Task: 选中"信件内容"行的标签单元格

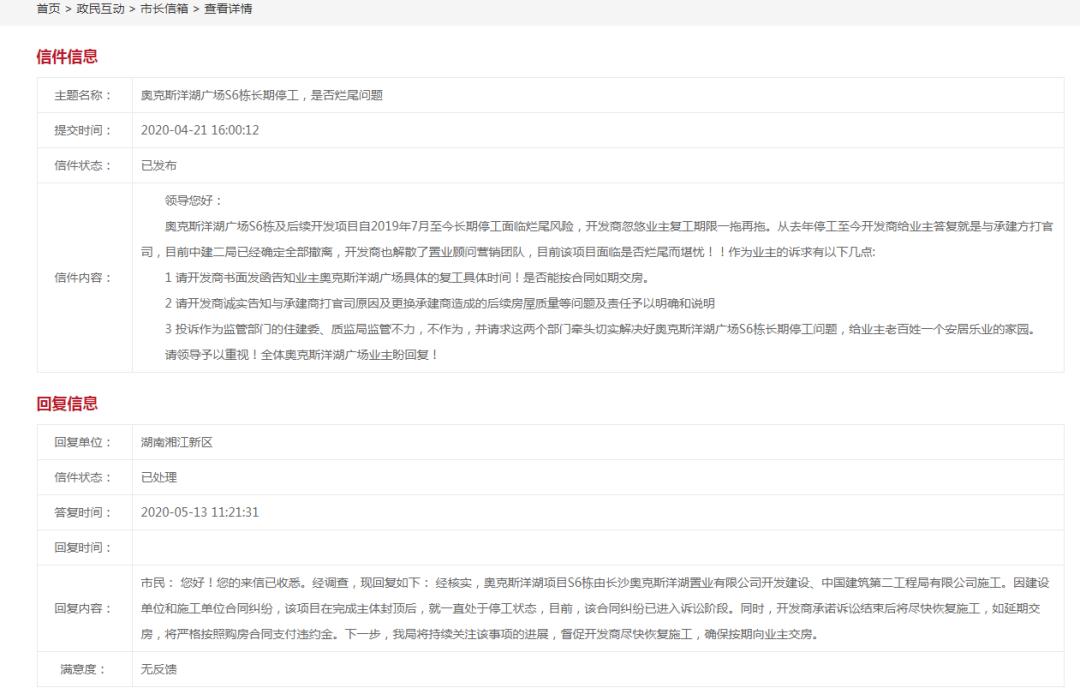Action: 86,277
